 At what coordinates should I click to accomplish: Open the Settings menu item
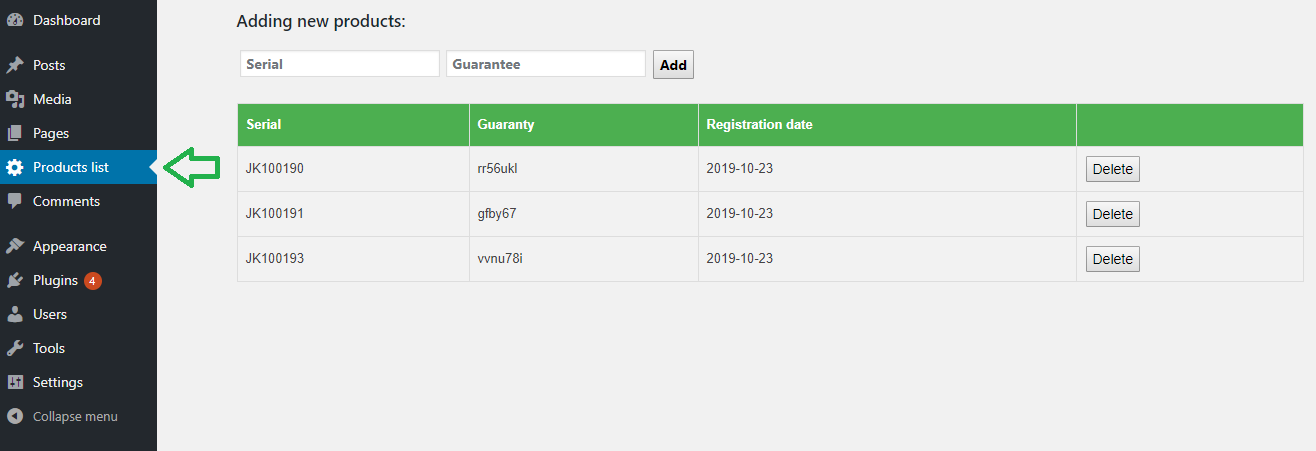[58, 382]
